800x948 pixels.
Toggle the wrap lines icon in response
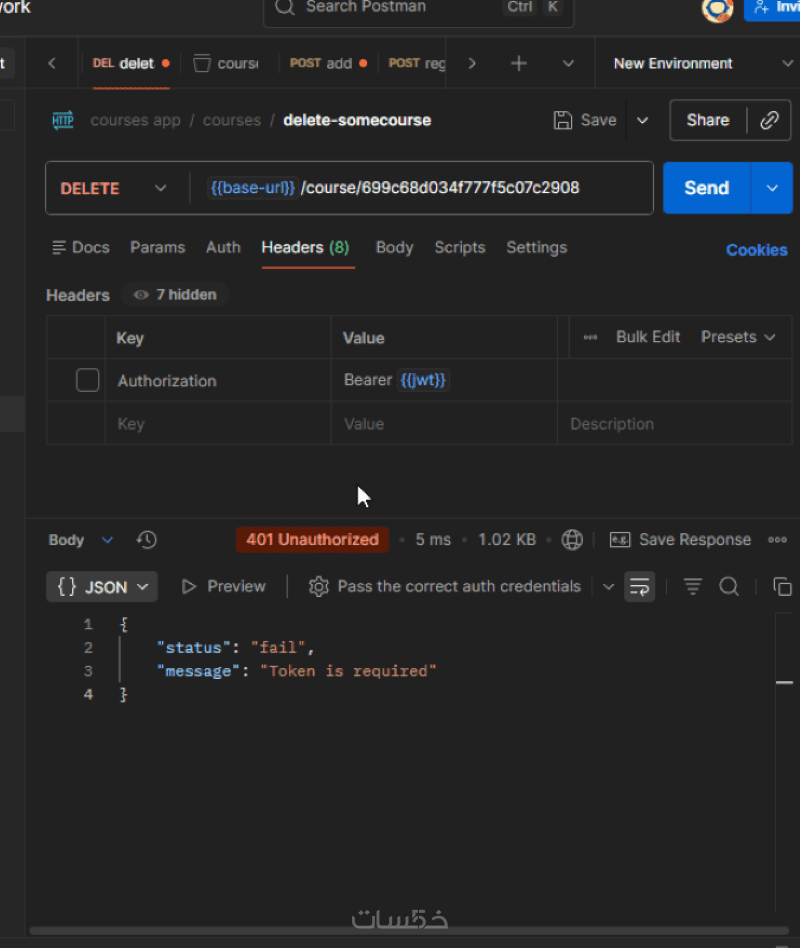pos(640,587)
